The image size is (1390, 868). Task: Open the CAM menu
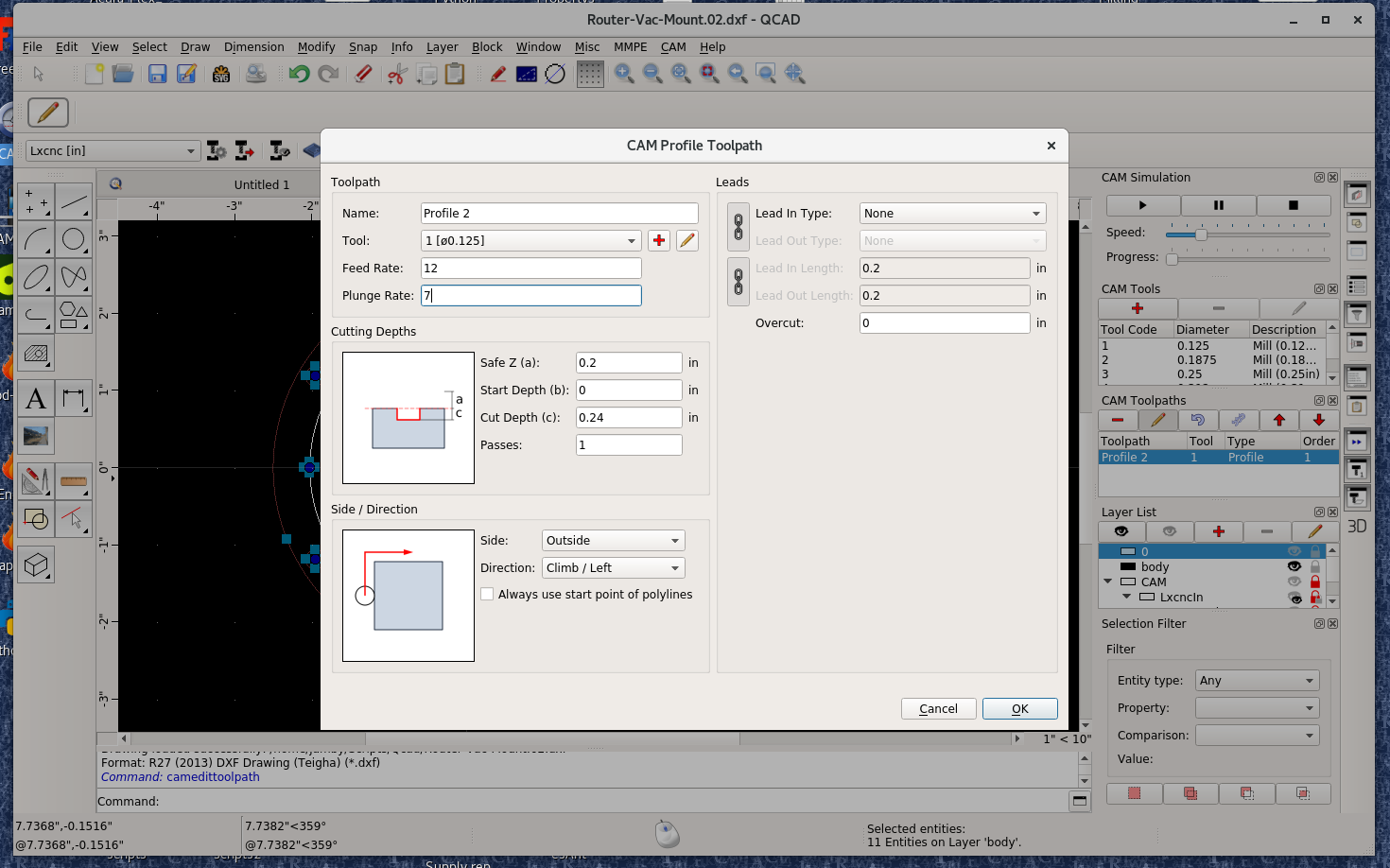[x=673, y=47]
